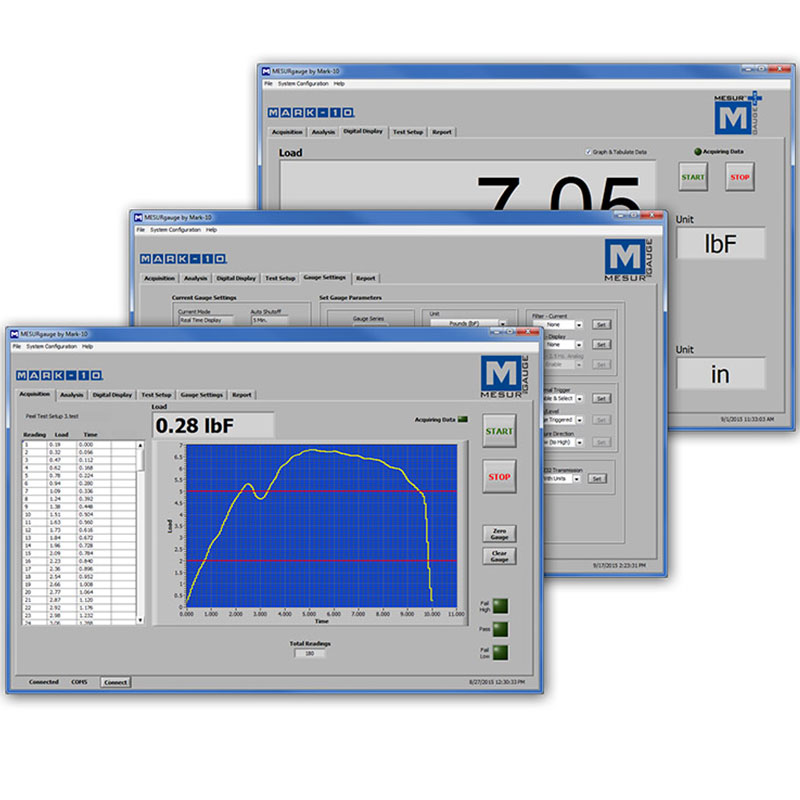Click the readings table vertical scrollbar thumb

point(140,460)
